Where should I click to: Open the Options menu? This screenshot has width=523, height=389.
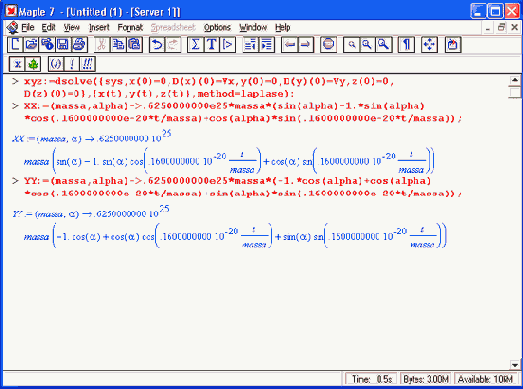(217, 27)
